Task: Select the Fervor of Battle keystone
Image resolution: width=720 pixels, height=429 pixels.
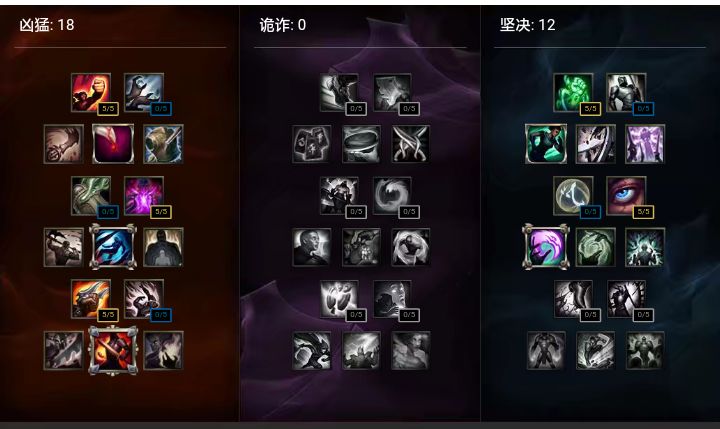Action: click(113, 350)
